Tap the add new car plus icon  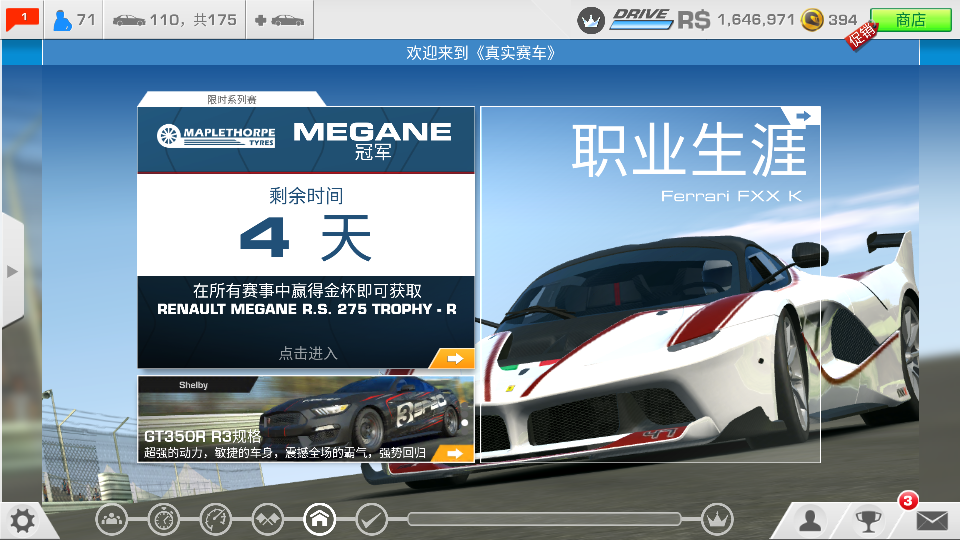pyautogui.click(x=279, y=20)
